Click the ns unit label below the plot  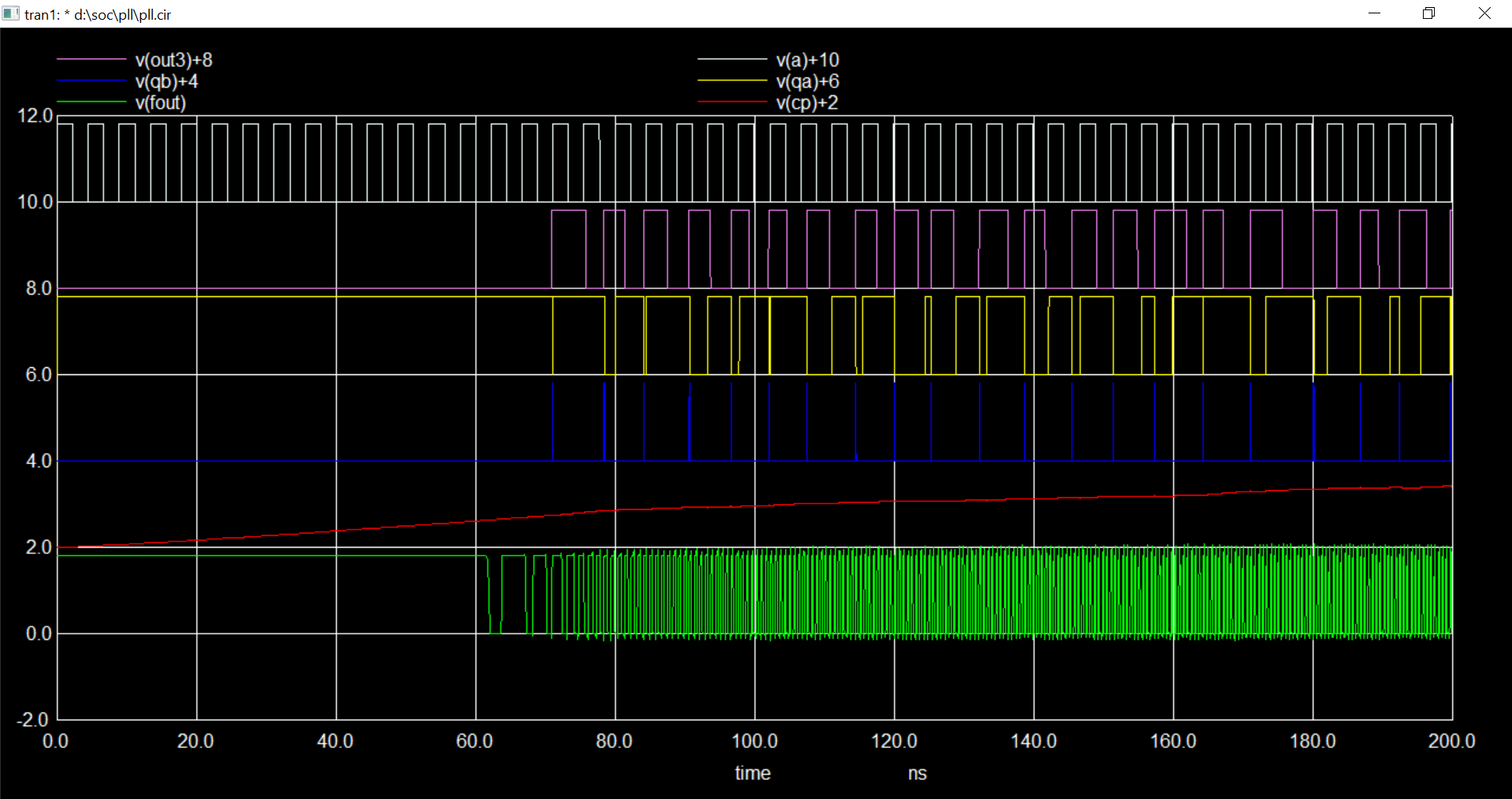pyautogui.click(x=916, y=773)
